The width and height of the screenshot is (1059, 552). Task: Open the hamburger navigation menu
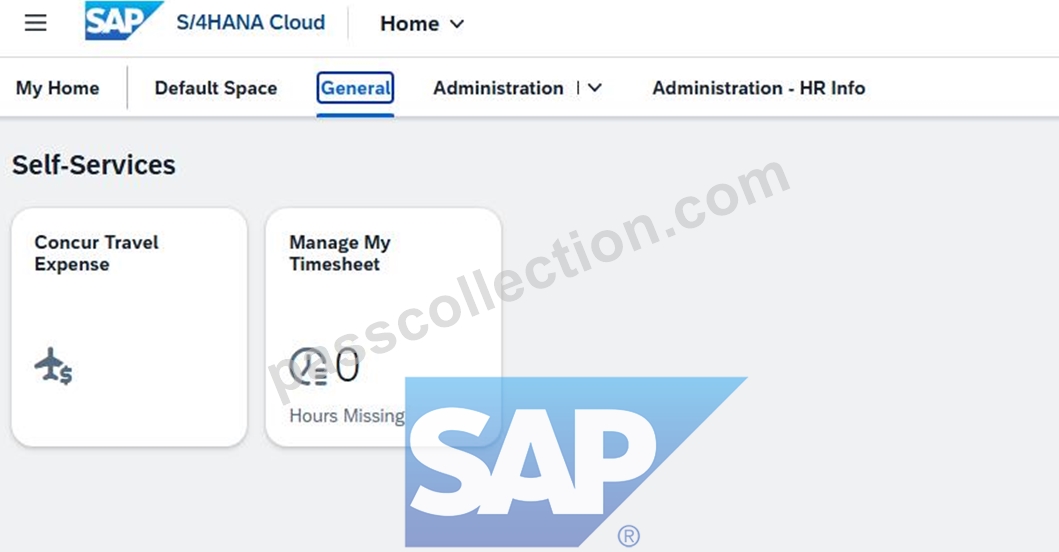coord(36,23)
